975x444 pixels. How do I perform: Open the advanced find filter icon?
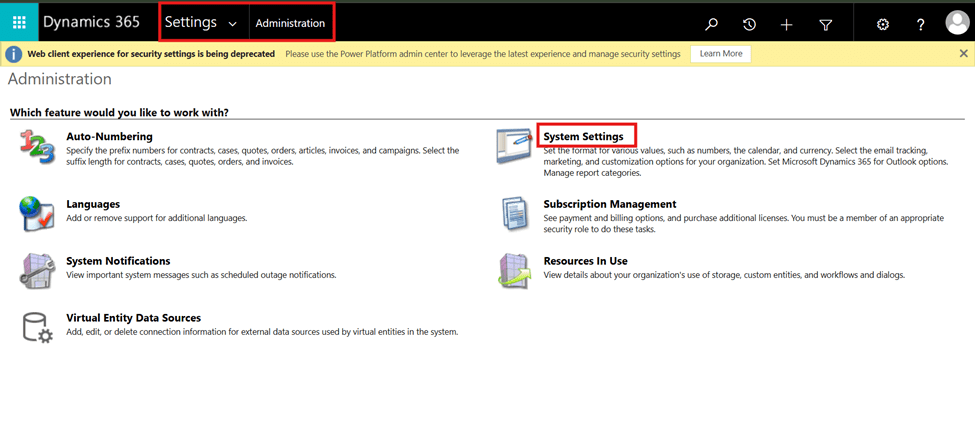[x=826, y=24]
